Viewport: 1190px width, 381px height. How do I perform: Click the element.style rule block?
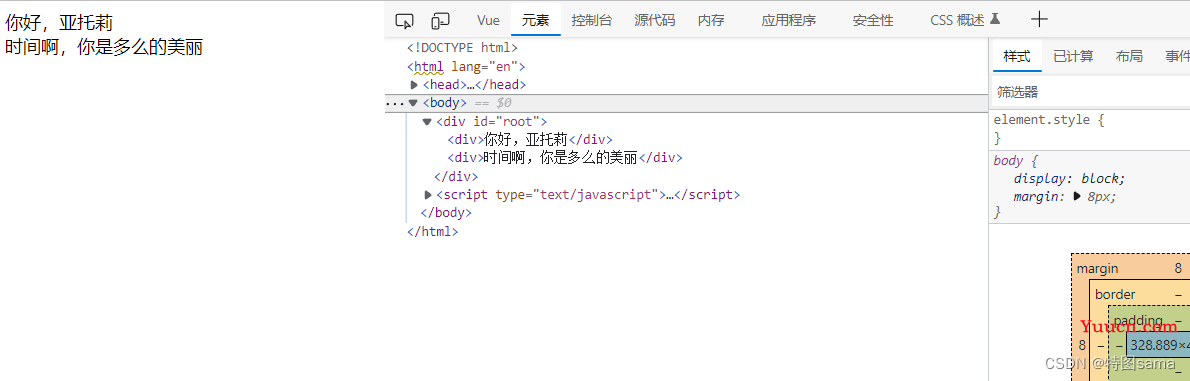[x=1091, y=129]
